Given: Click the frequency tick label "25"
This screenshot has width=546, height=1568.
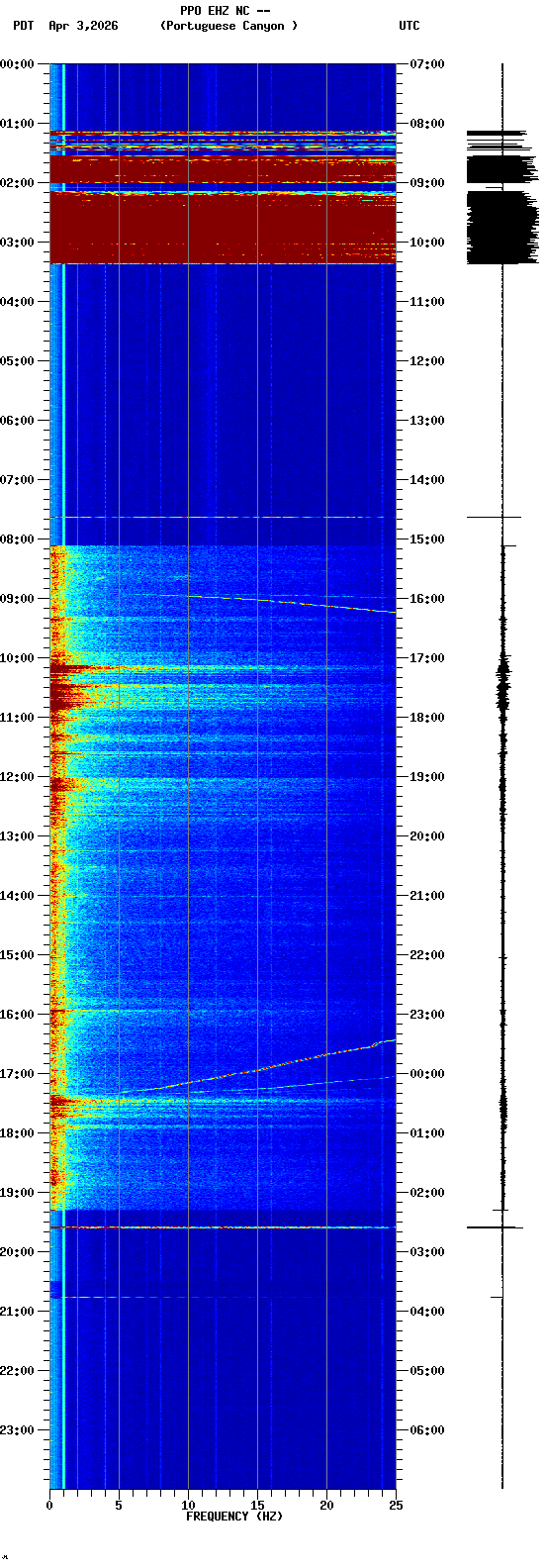Looking at the screenshot, I should (x=396, y=1506).
